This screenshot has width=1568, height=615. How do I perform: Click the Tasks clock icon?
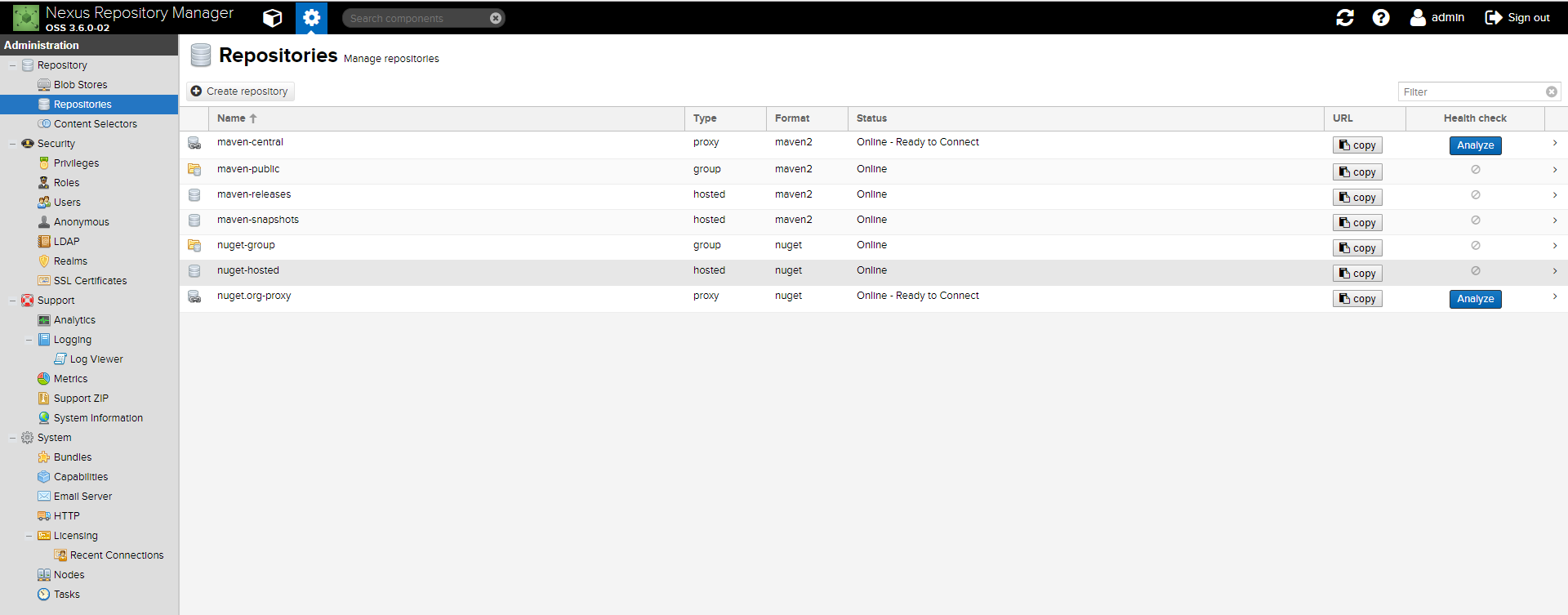click(x=44, y=595)
